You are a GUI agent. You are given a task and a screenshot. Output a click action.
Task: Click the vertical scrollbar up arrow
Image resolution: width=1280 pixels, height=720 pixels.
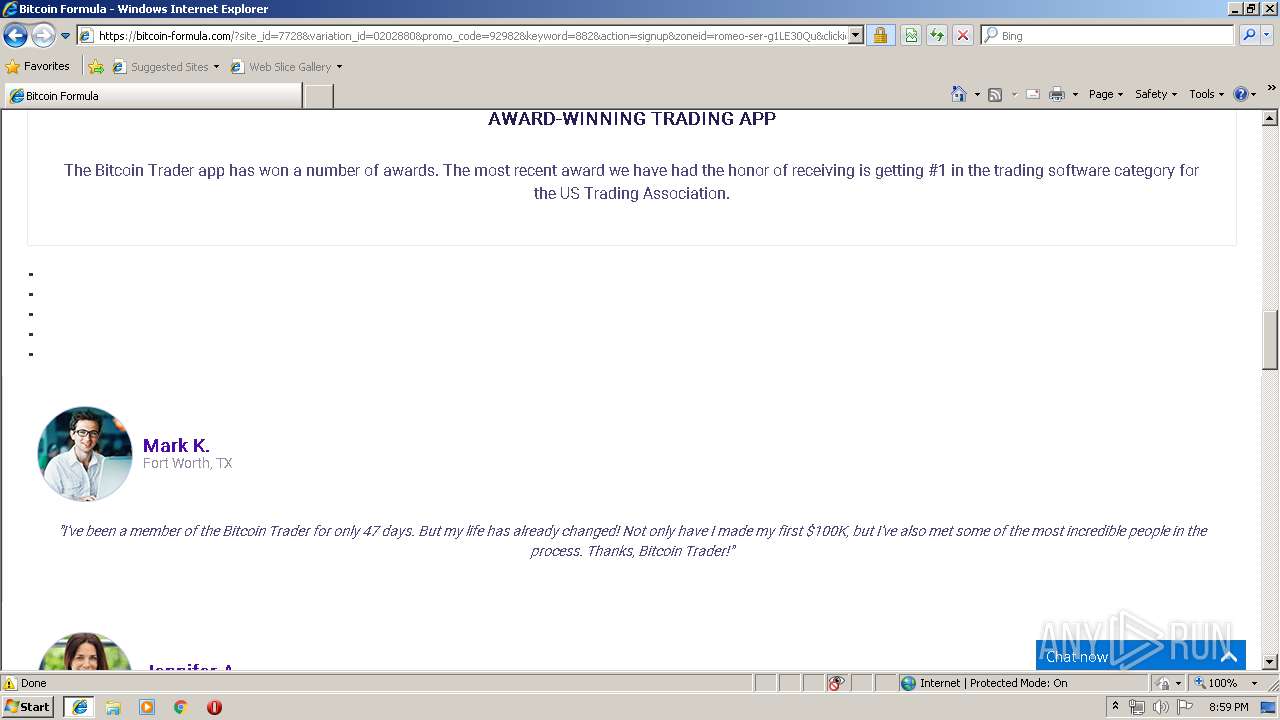point(1270,118)
